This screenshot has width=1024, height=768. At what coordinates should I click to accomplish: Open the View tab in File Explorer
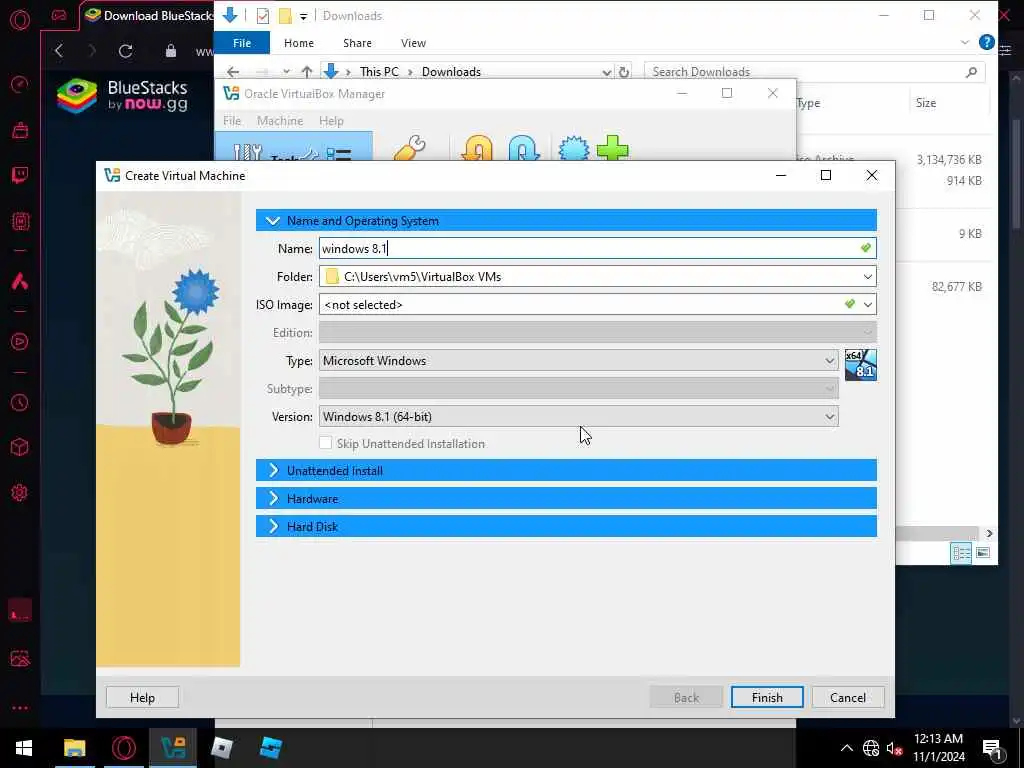(x=413, y=43)
